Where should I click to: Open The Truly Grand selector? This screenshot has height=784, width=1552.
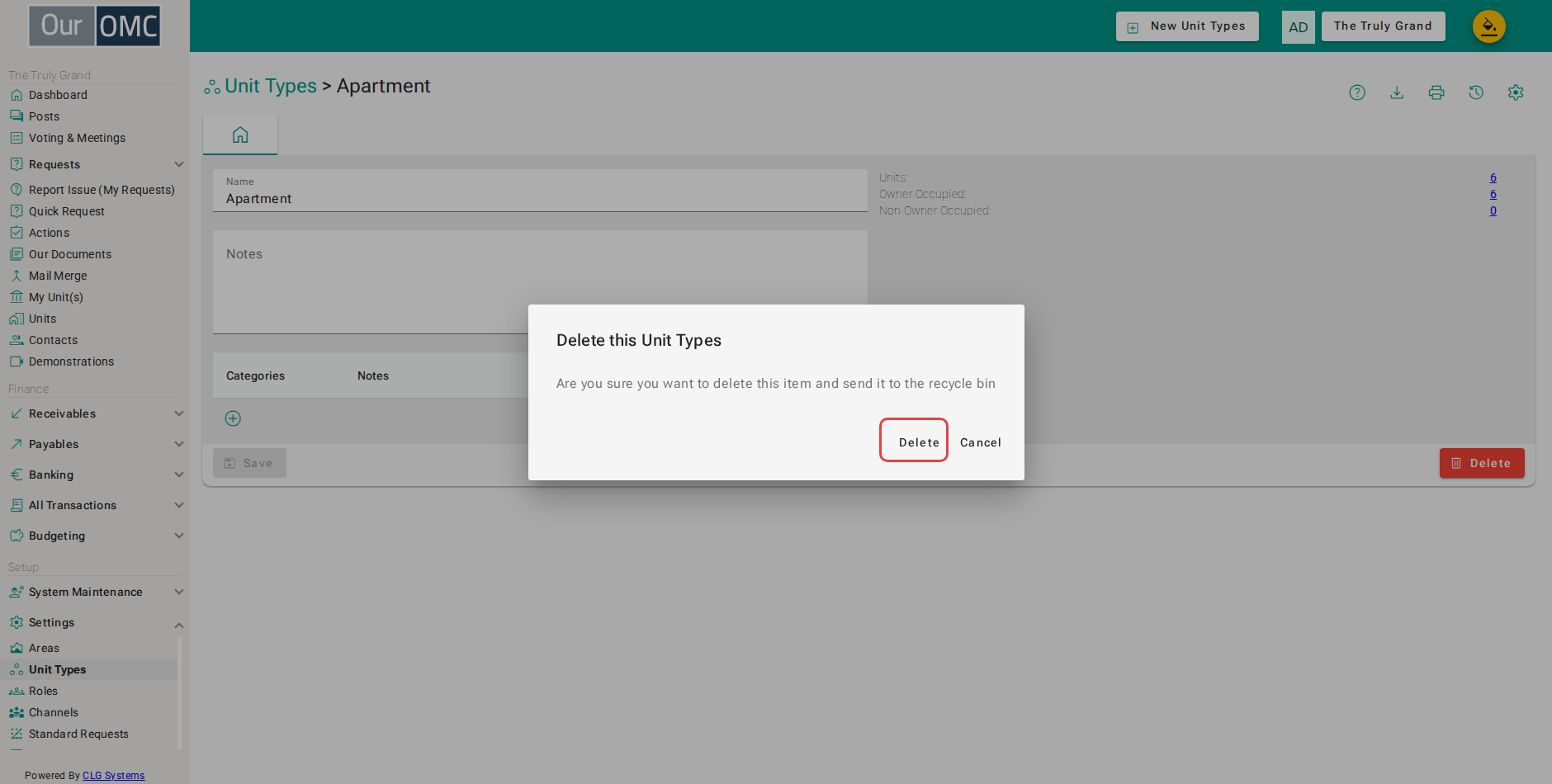(x=1383, y=26)
